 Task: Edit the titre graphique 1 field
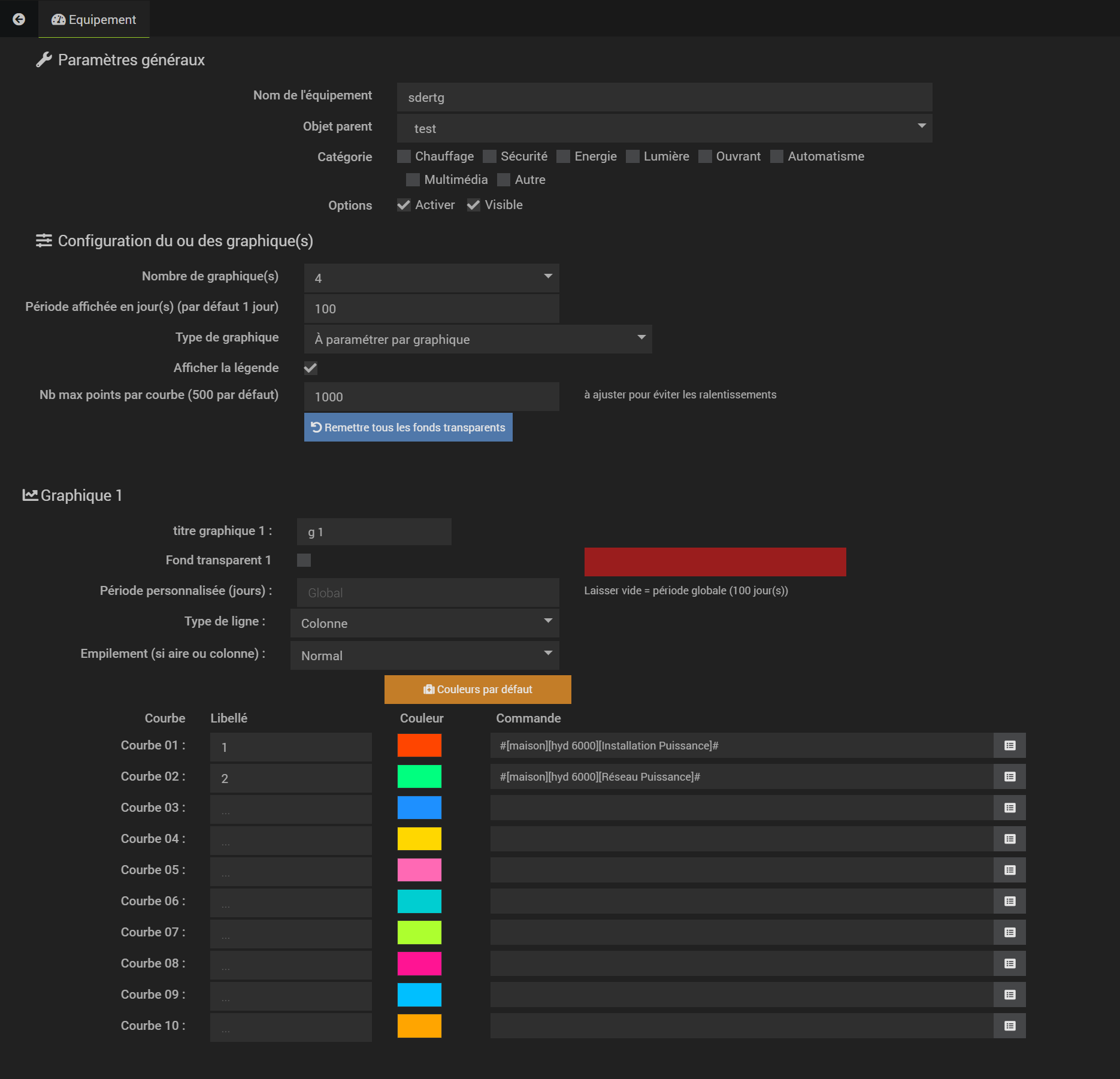(374, 532)
